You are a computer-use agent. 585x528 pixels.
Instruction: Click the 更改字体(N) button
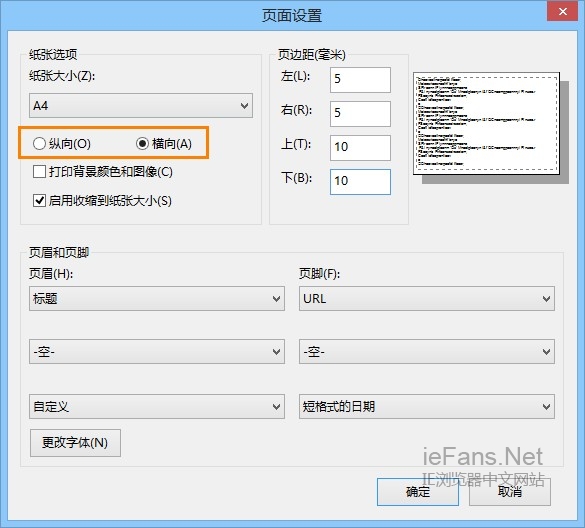click(x=75, y=443)
